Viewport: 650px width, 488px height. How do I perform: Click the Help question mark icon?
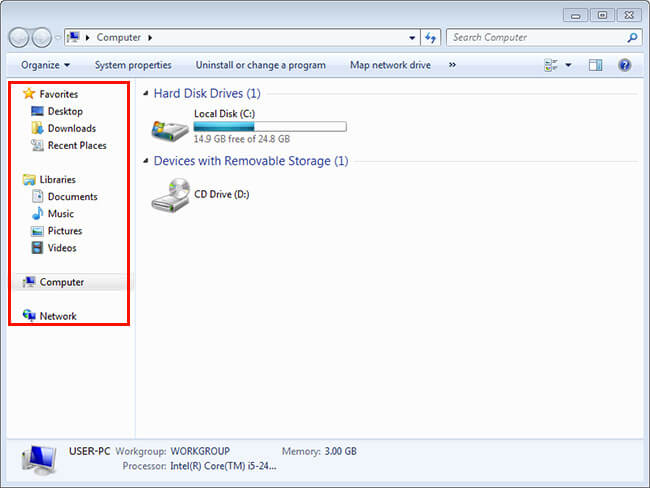(x=624, y=65)
